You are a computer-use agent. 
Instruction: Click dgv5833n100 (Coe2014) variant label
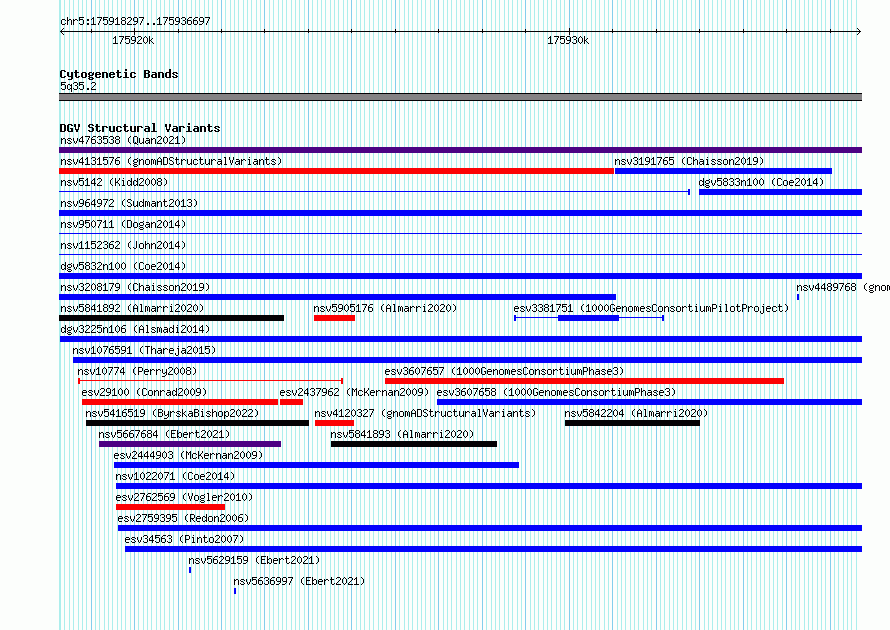point(761,182)
